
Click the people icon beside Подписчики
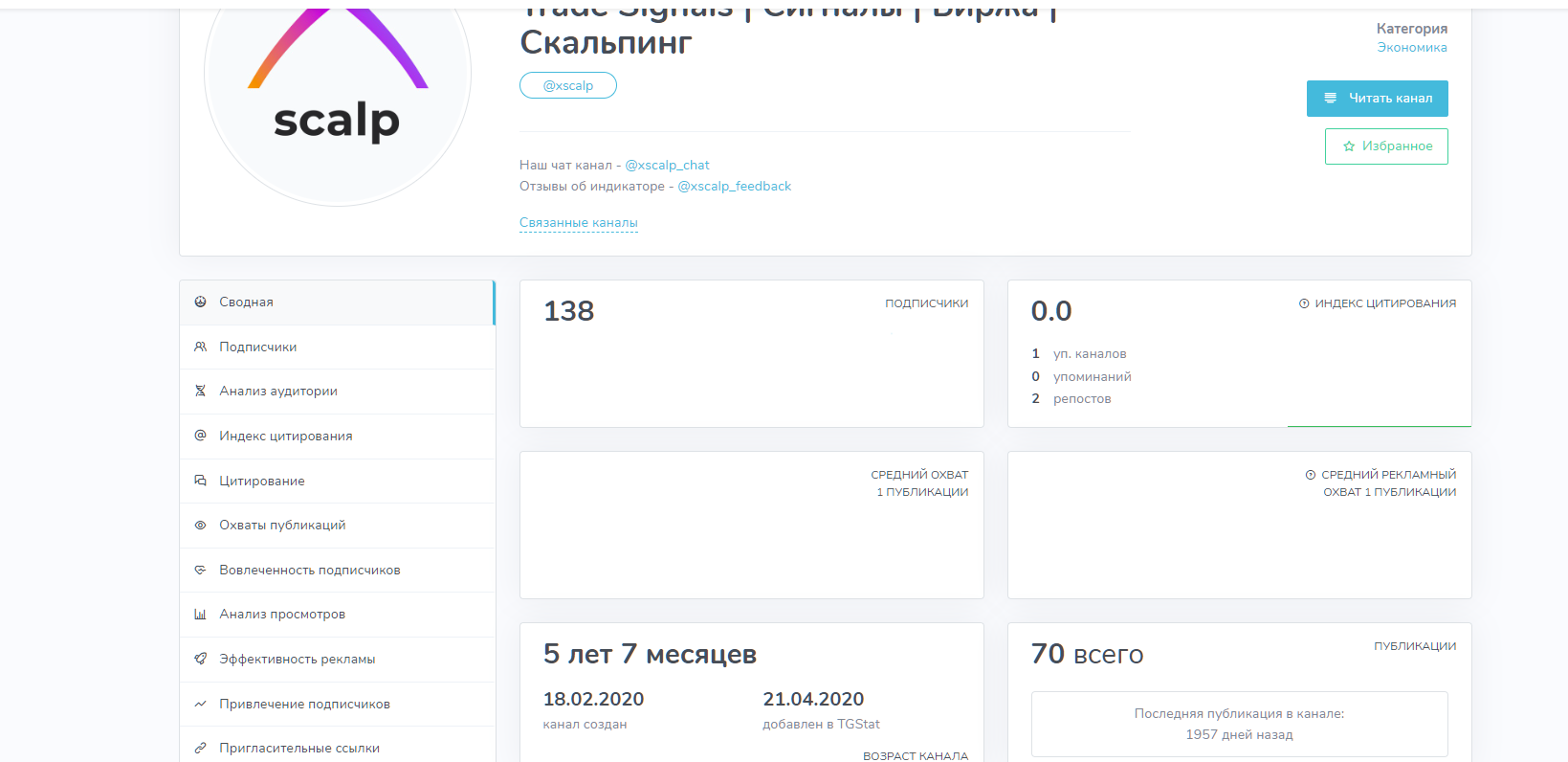(200, 347)
